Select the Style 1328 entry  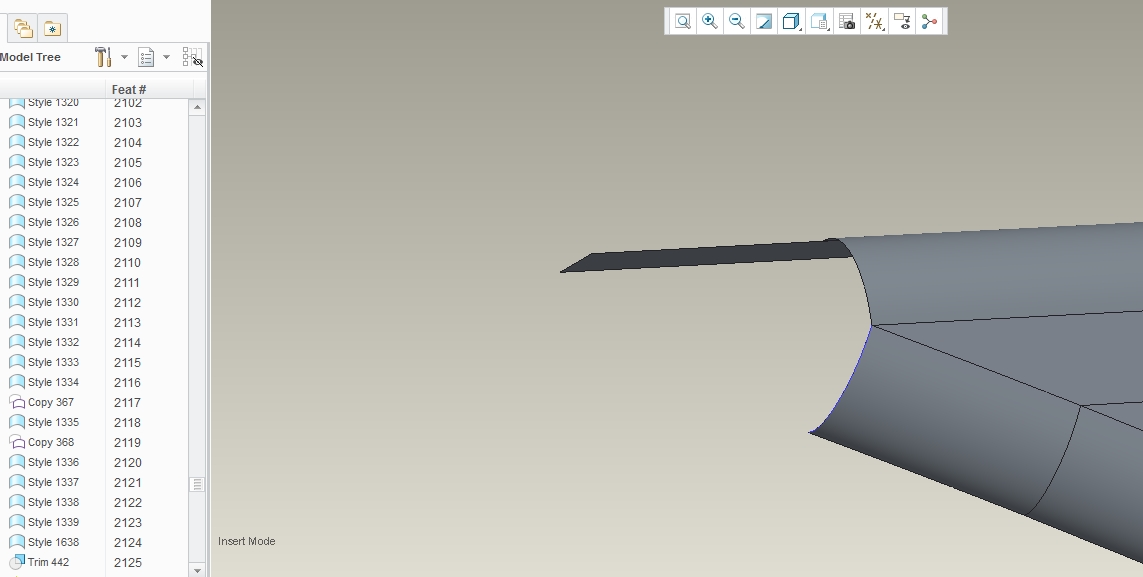[53, 262]
